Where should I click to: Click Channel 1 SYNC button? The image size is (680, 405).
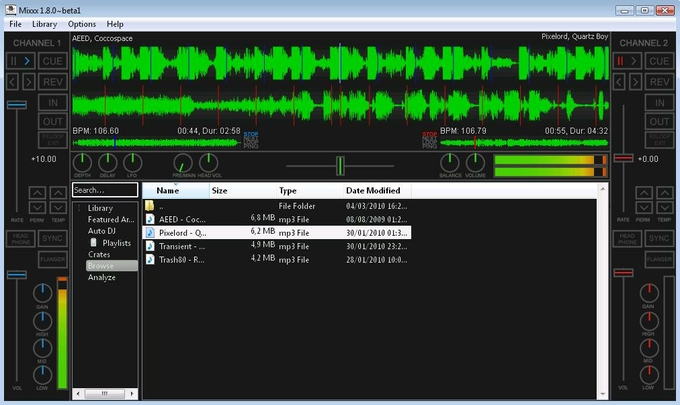[x=52, y=238]
